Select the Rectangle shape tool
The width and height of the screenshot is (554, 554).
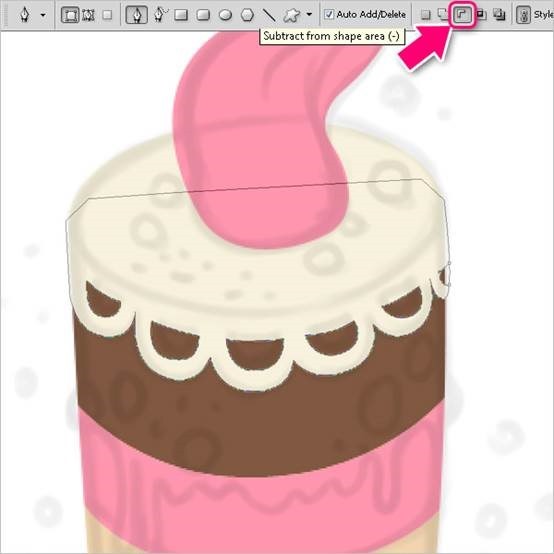click(x=181, y=15)
